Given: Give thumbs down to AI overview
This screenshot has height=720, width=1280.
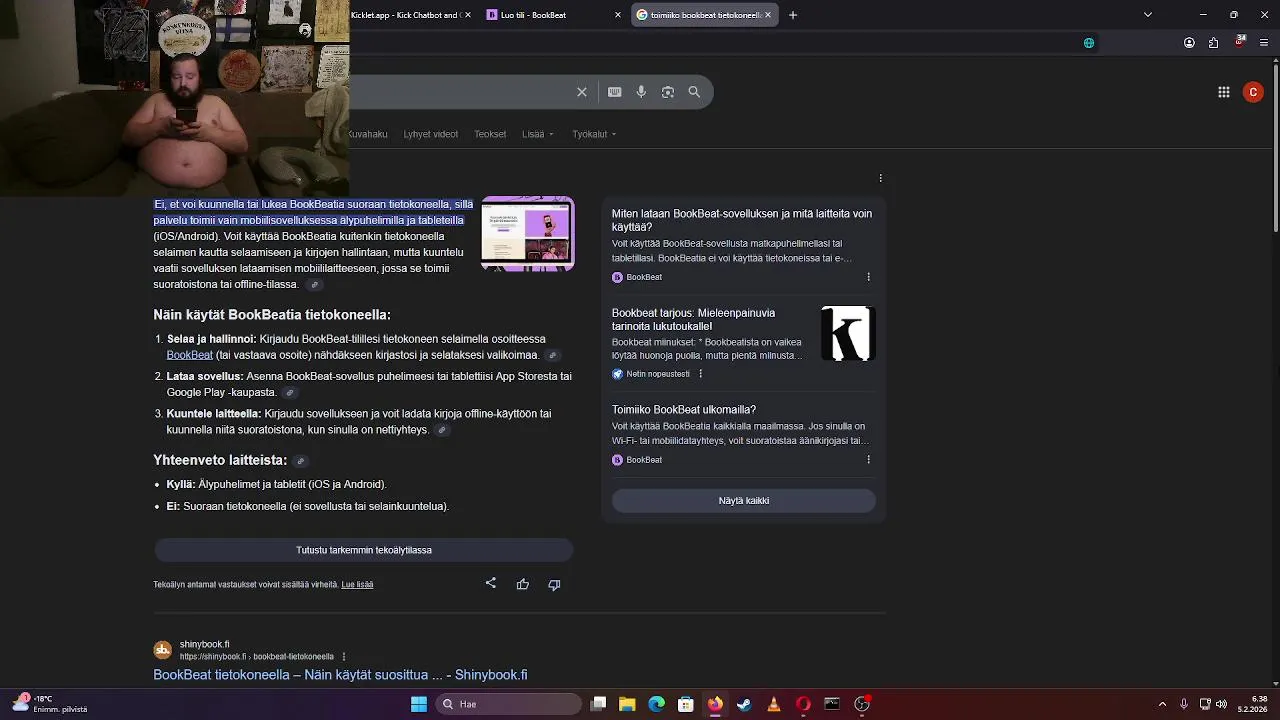Looking at the screenshot, I should tap(554, 584).
